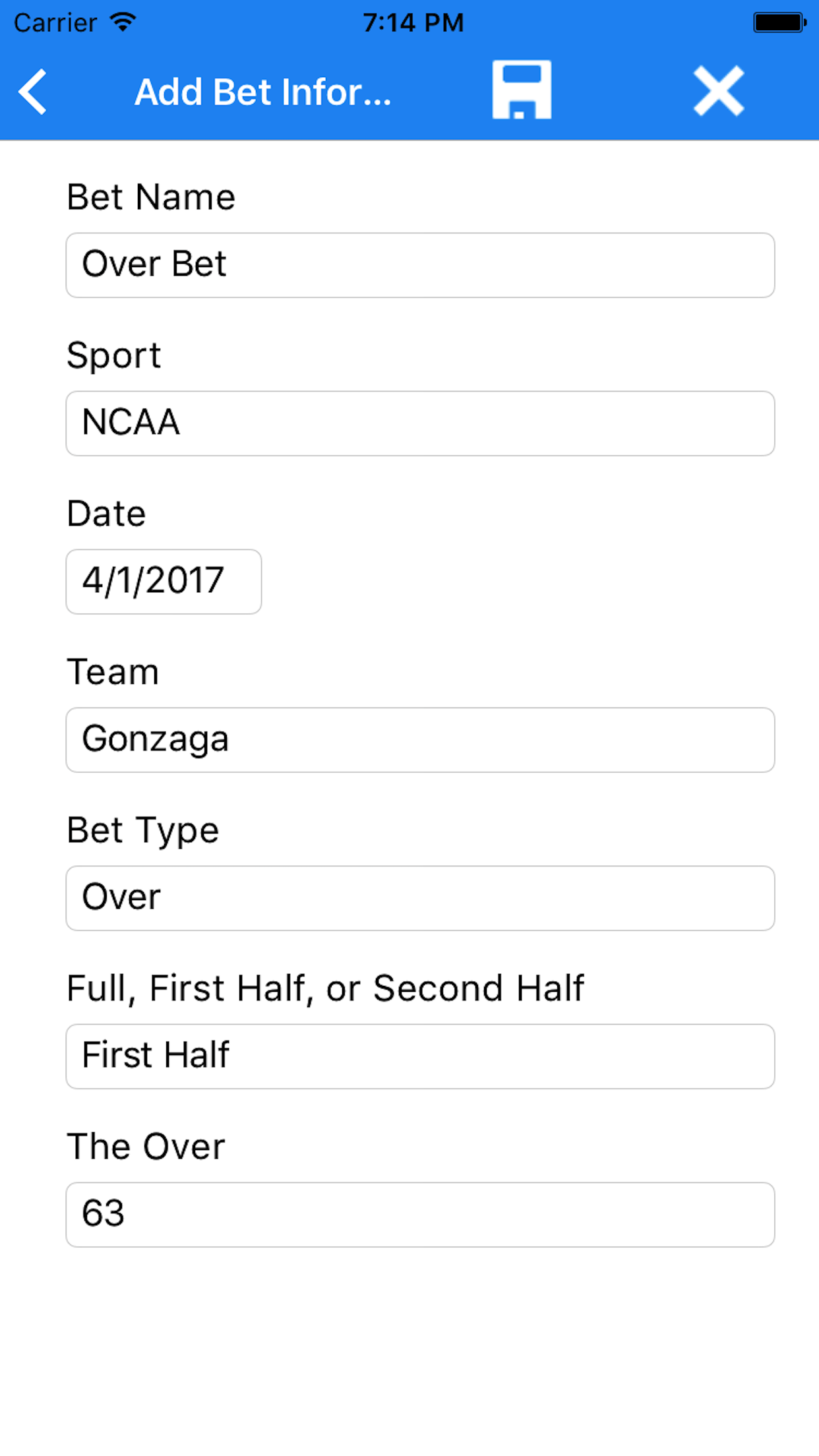819x1456 pixels.
Task: Open the Sport picker showing NCAA
Action: click(x=420, y=423)
